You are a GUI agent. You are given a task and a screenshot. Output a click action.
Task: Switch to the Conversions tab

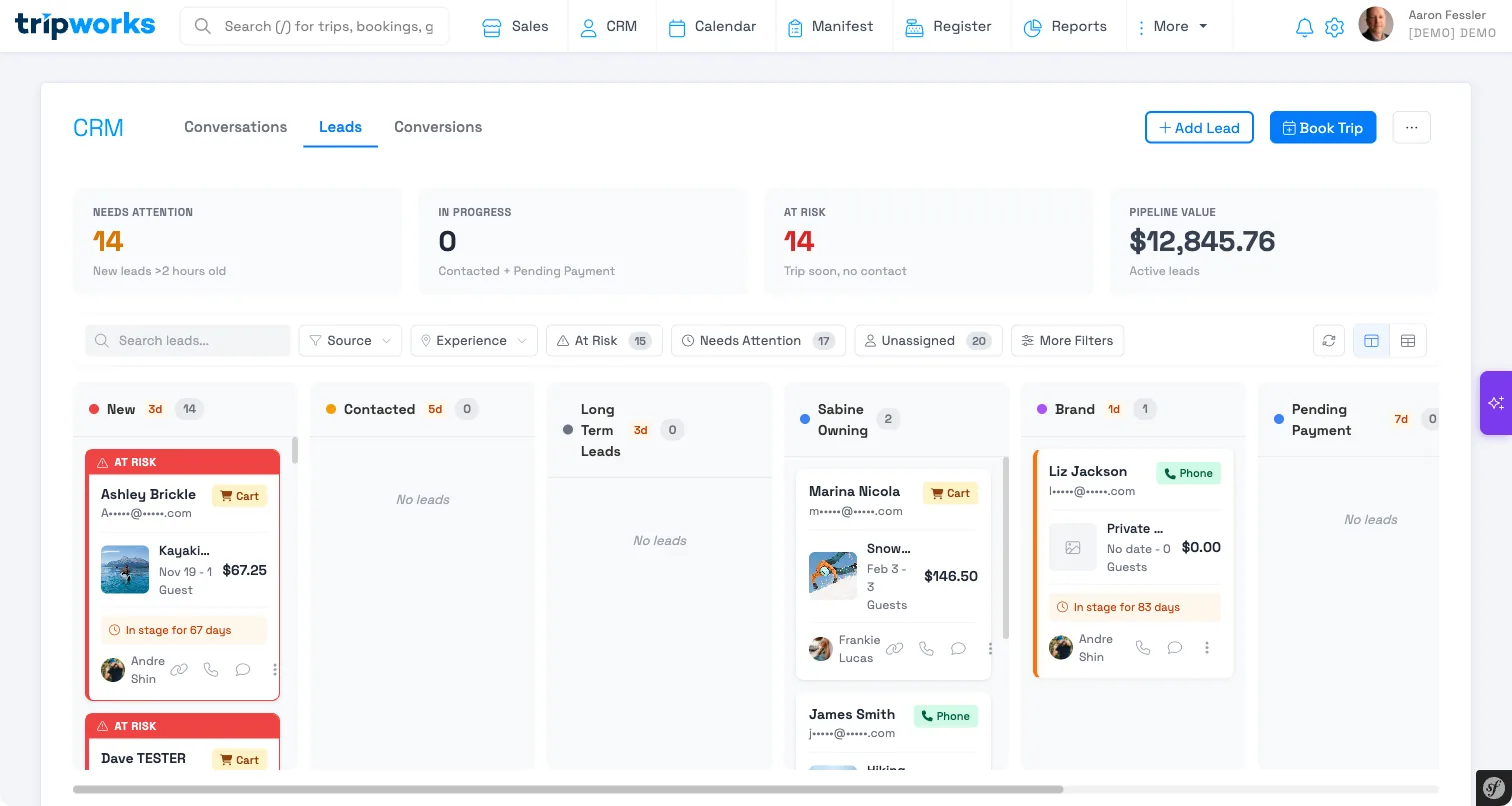(x=438, y=127)
